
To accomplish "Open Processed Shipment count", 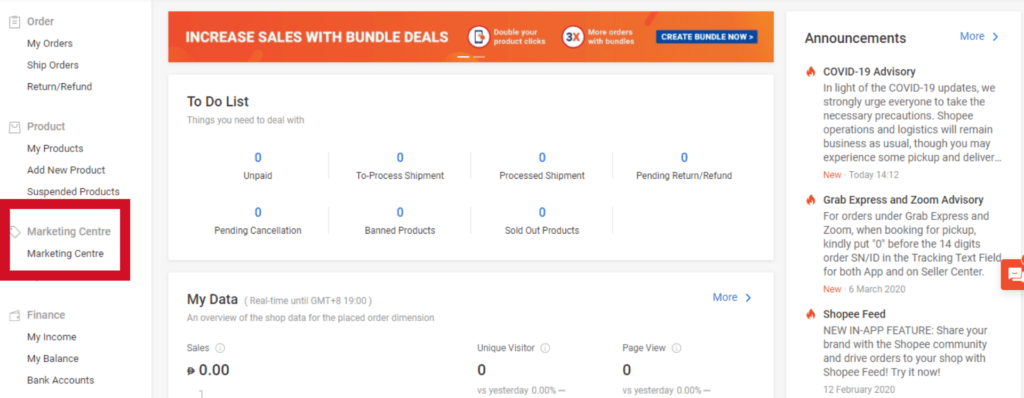I will 542,158.
